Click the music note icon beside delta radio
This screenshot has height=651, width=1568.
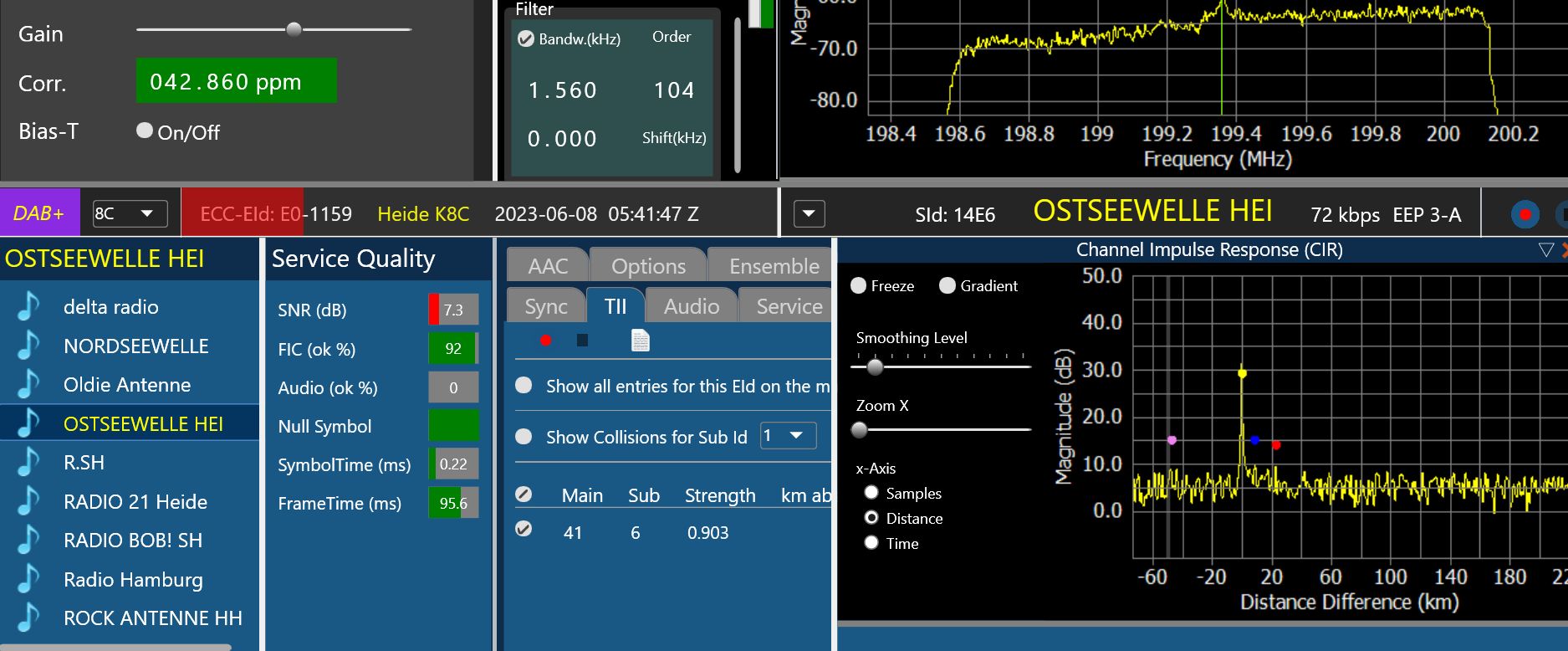pyautogui.click(x=29, y=307)
